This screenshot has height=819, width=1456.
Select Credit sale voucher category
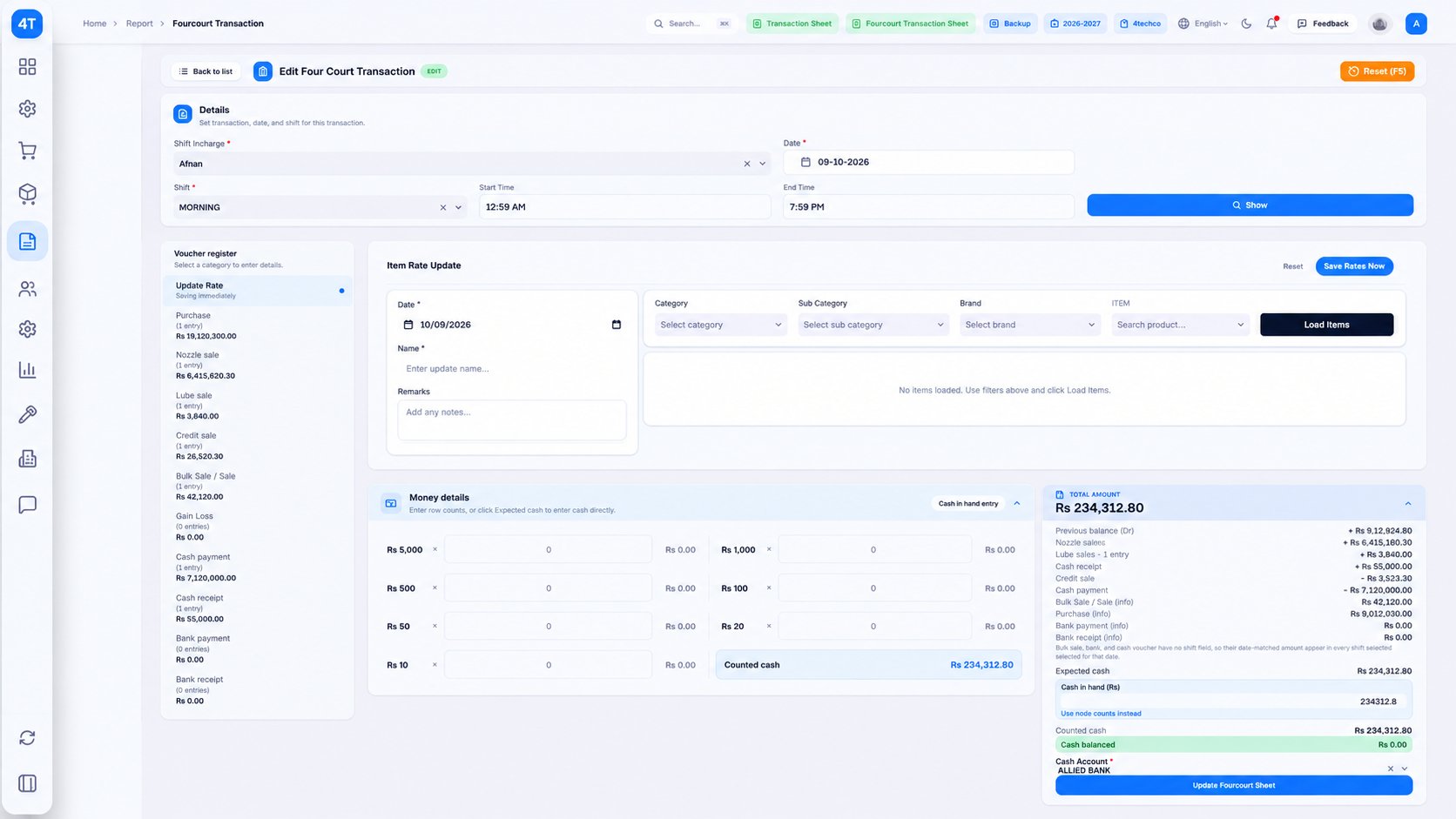tap(258, 446)
